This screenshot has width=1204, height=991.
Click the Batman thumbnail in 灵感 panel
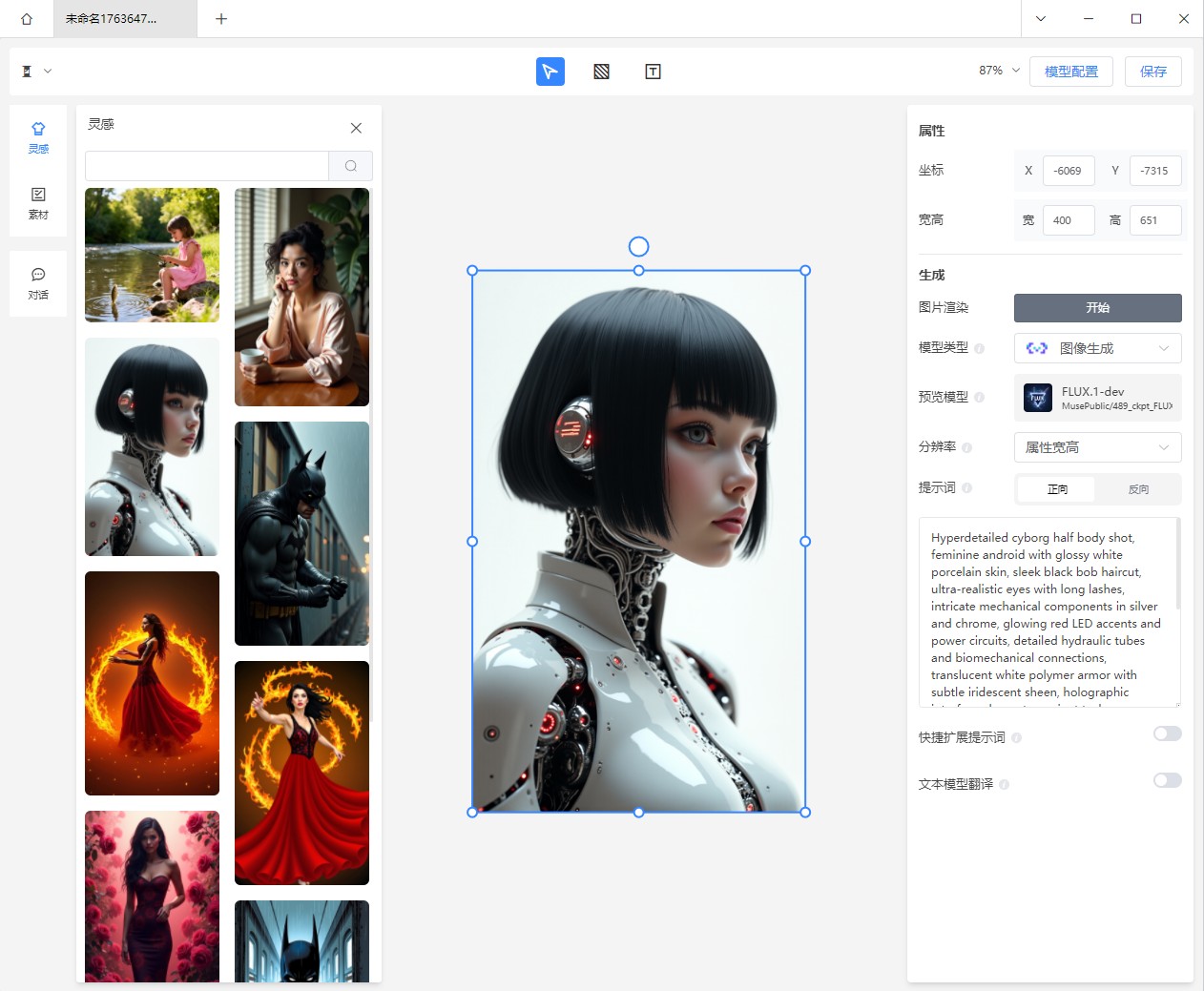click(x=301, y=533)
